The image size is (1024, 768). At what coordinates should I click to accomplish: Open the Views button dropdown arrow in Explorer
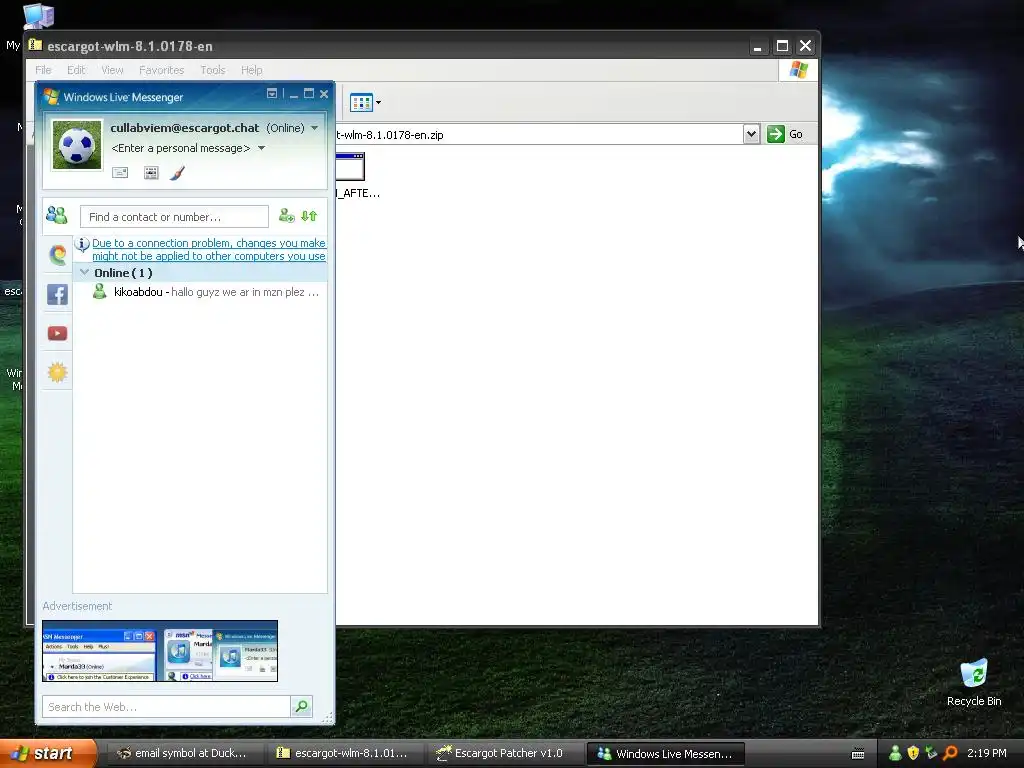378,103
